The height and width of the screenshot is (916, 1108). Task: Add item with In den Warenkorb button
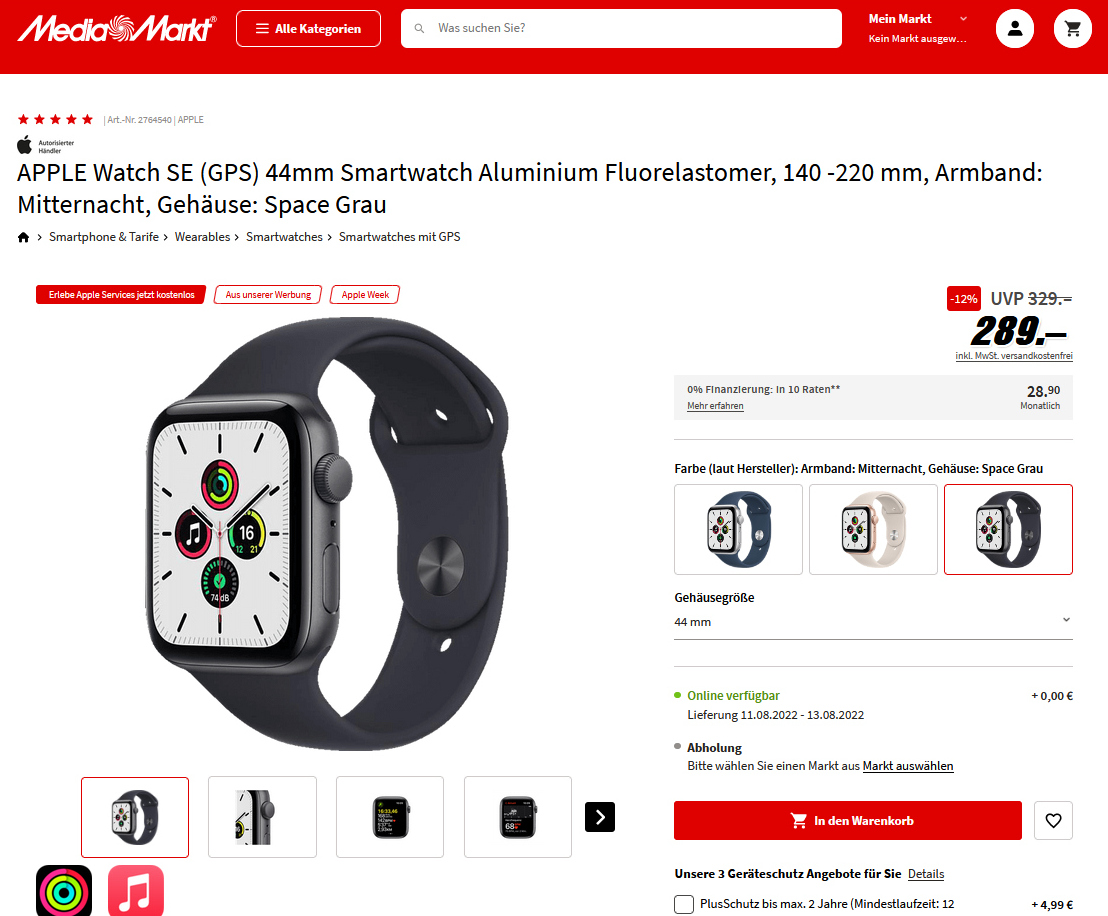848,821
